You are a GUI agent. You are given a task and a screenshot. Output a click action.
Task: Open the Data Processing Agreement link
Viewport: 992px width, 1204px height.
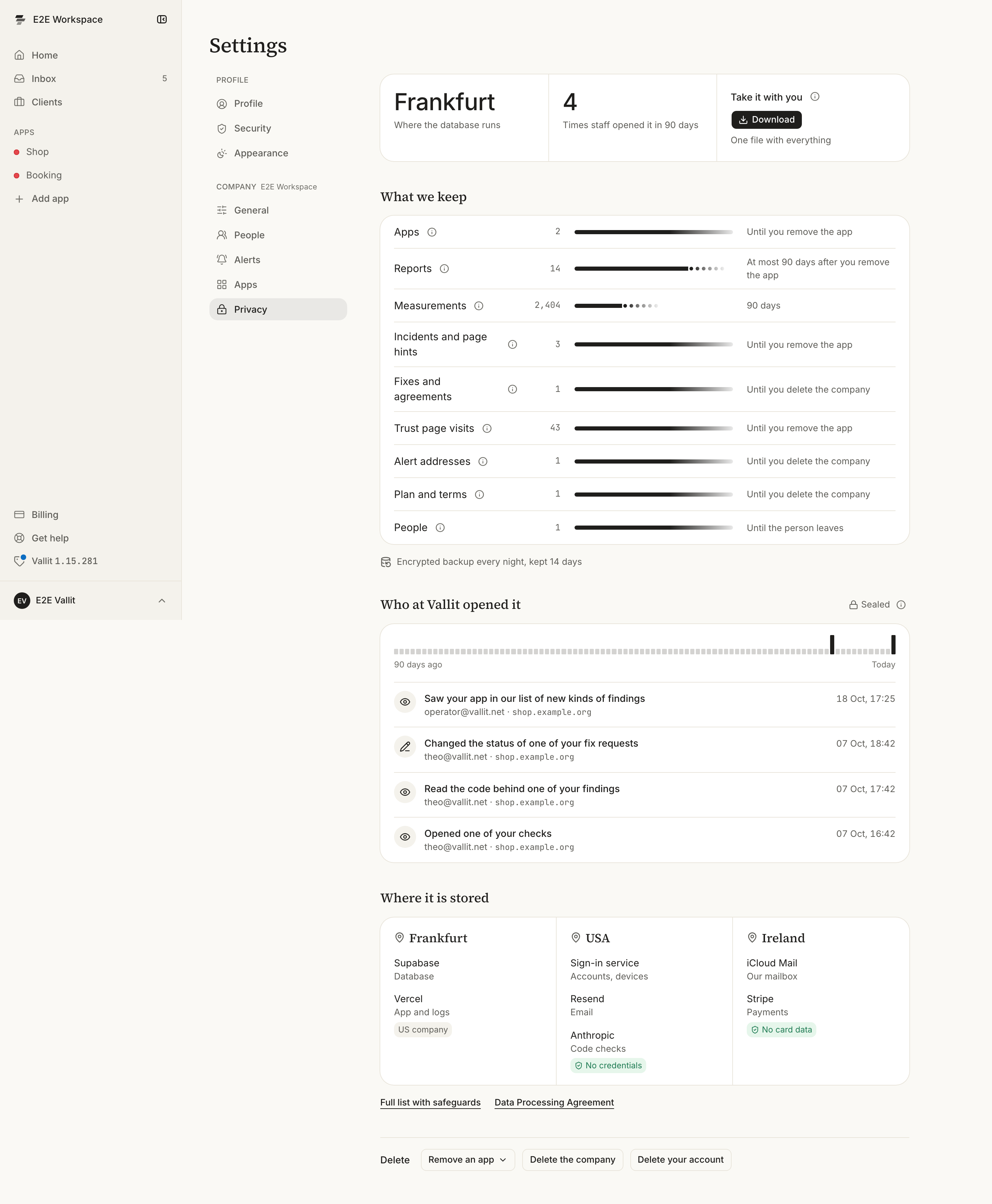tap(554, 1102)
